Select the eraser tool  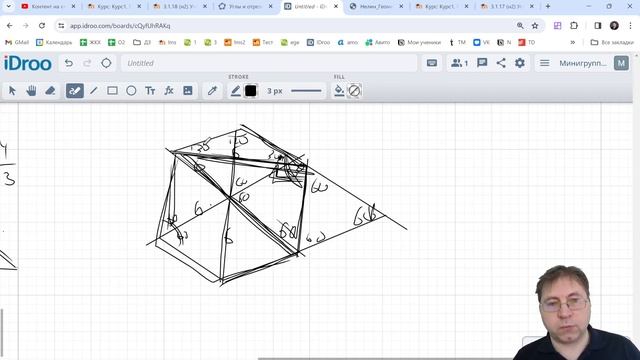click(x=50, y=91)
